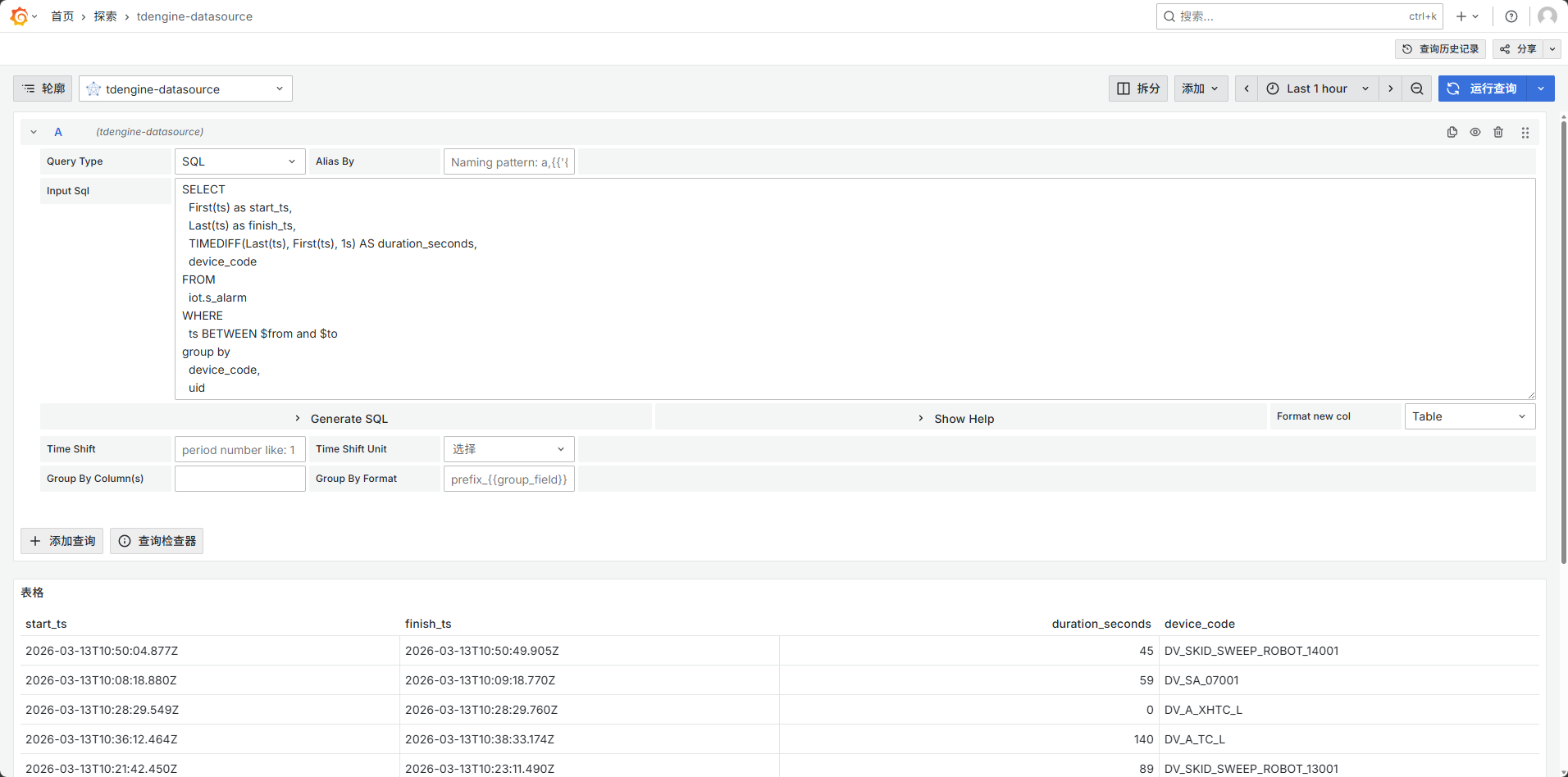Open the Last 1 hour time picker
1568x777 pixels.
pos(1317,89)
